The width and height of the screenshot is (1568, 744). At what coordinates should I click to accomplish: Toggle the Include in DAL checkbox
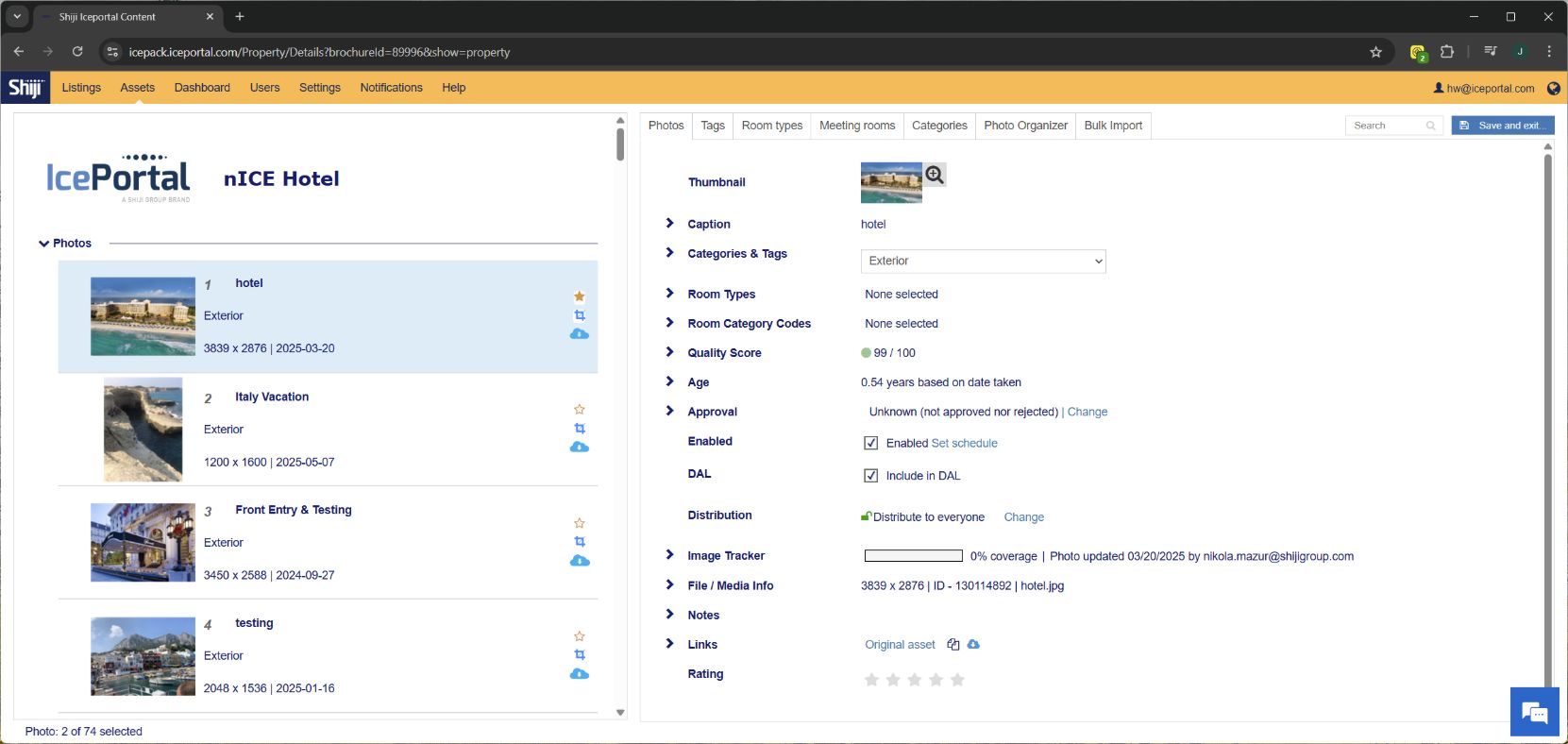click(870, 476)
